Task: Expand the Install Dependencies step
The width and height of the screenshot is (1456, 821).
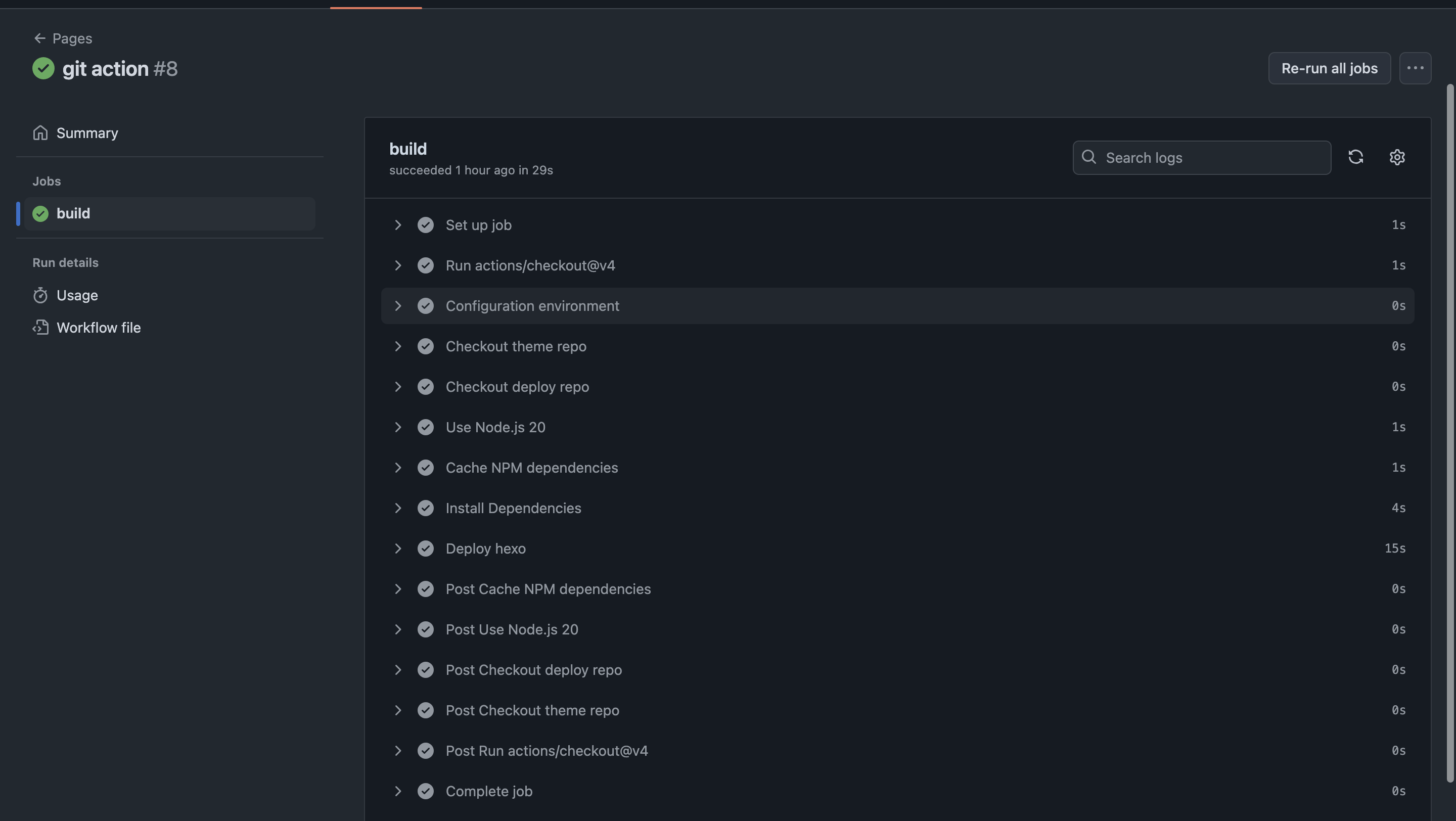Action: pyautogui.click(x=398, y=508)
